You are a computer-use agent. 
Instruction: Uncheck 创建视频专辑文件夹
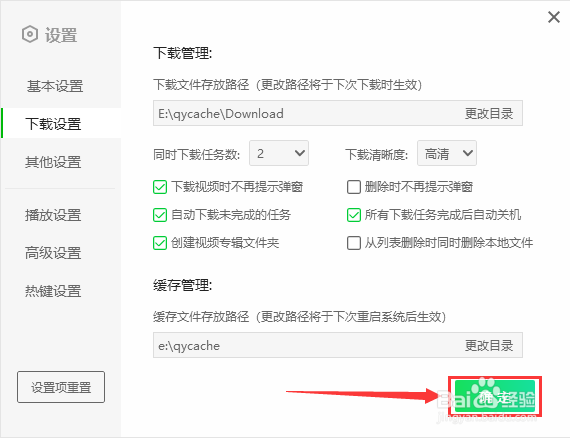pos(160,243)
